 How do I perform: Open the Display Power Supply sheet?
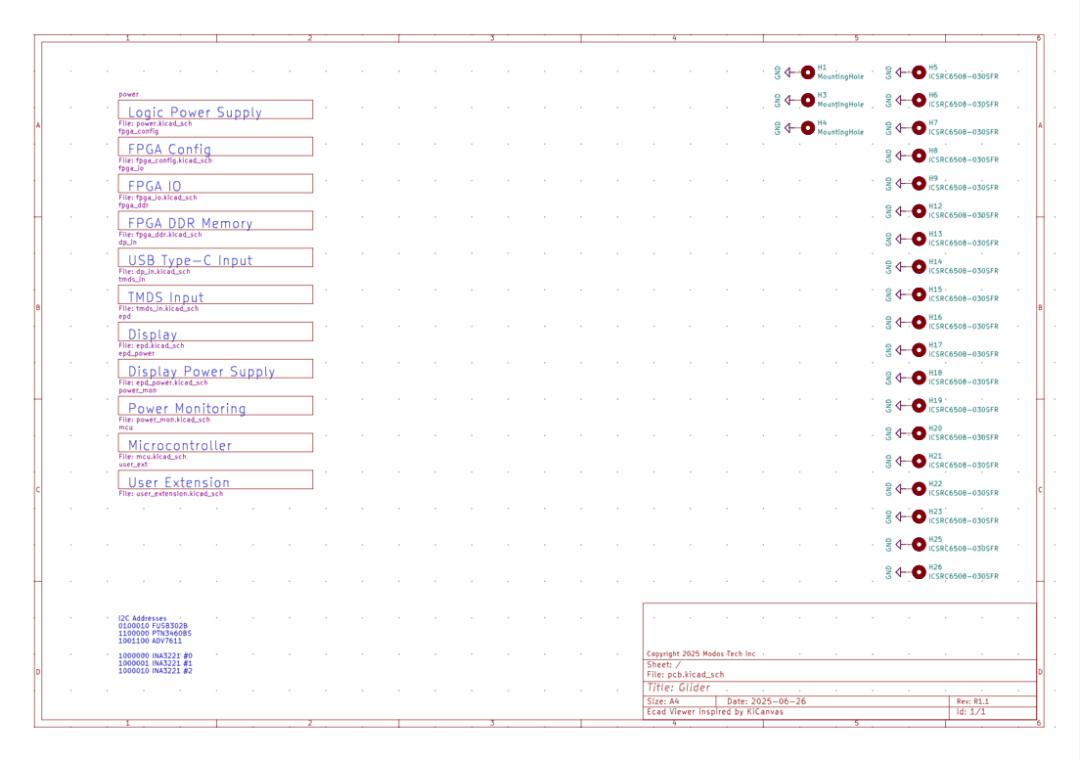(215, 369)
